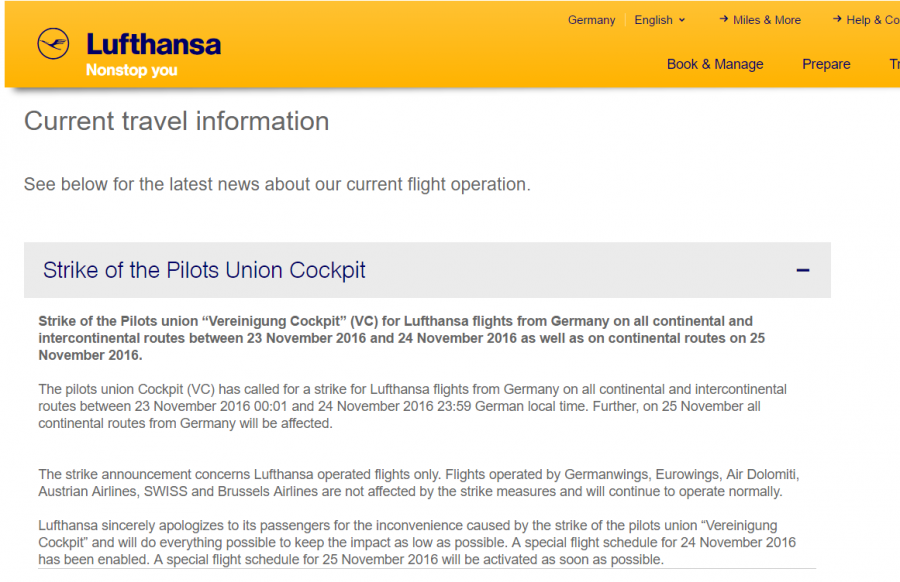
Task: Click the paragraph mentioning Germanwings and Eurowings
Action: click(x=418, y=482)
